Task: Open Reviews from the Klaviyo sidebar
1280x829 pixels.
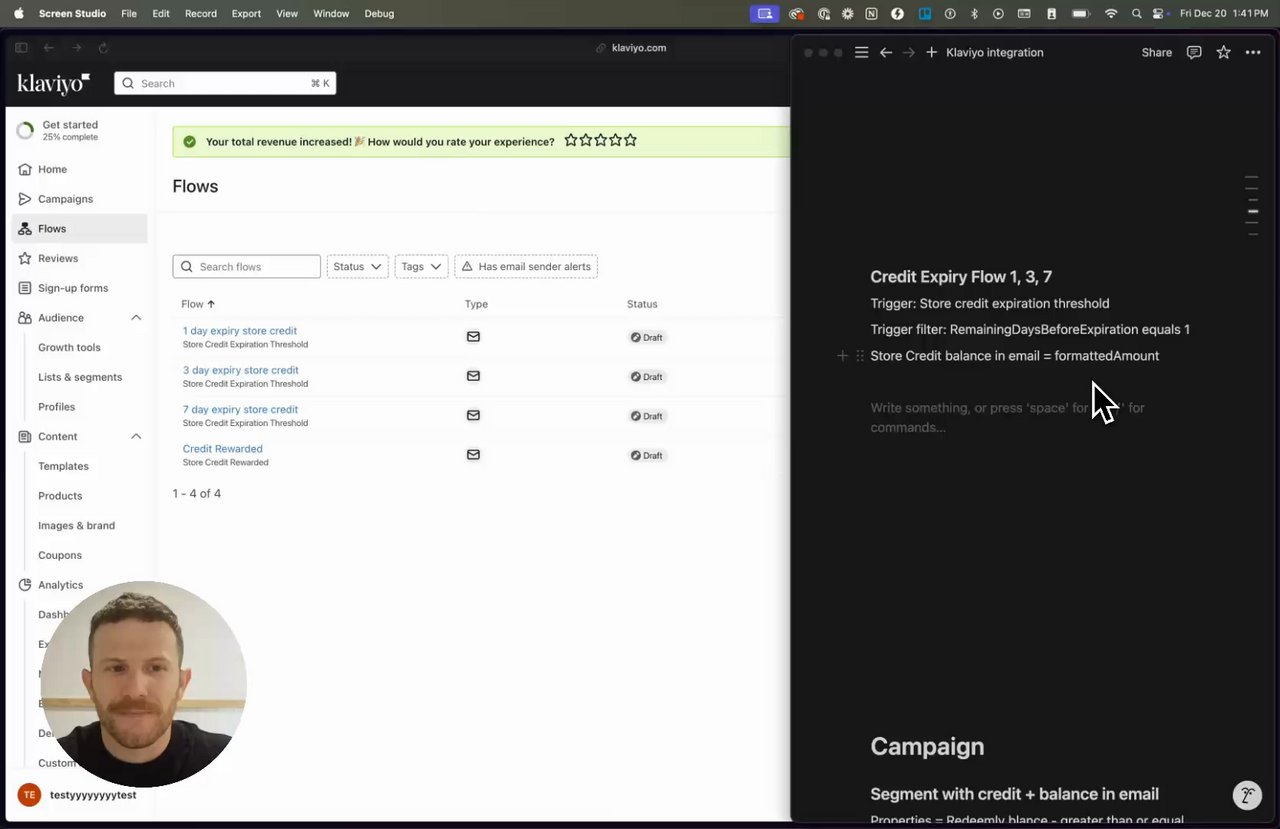Action: click(x=57, y=258)
